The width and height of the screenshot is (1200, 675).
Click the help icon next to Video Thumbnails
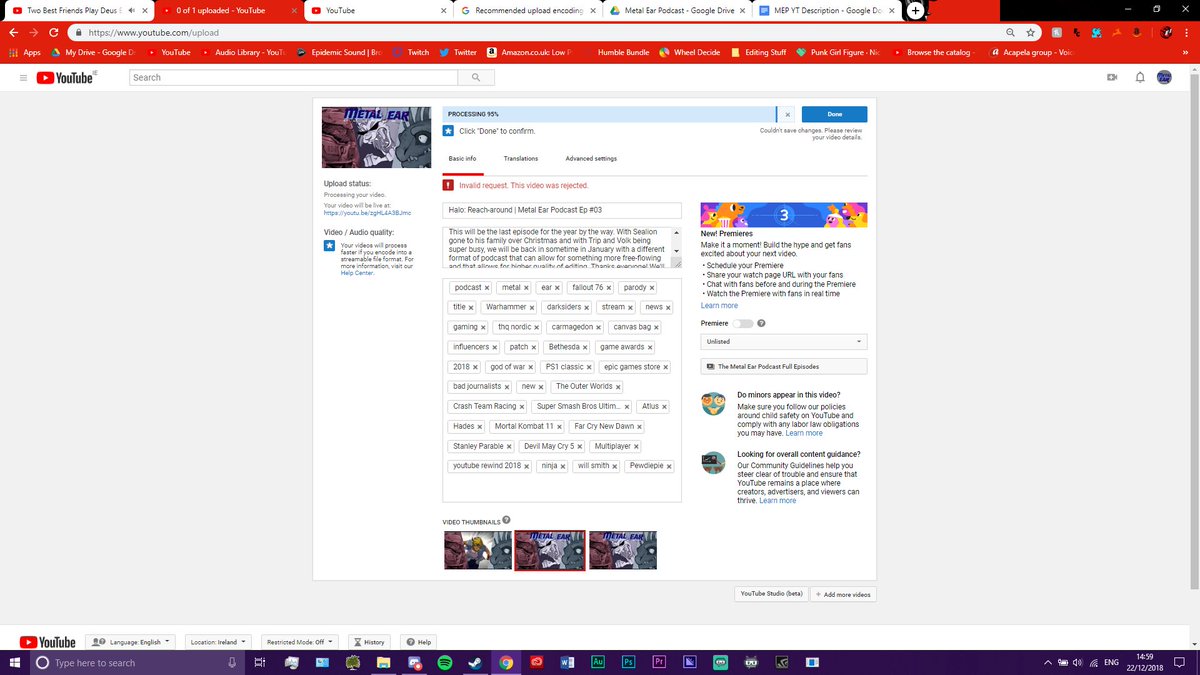tap(506, 520)
